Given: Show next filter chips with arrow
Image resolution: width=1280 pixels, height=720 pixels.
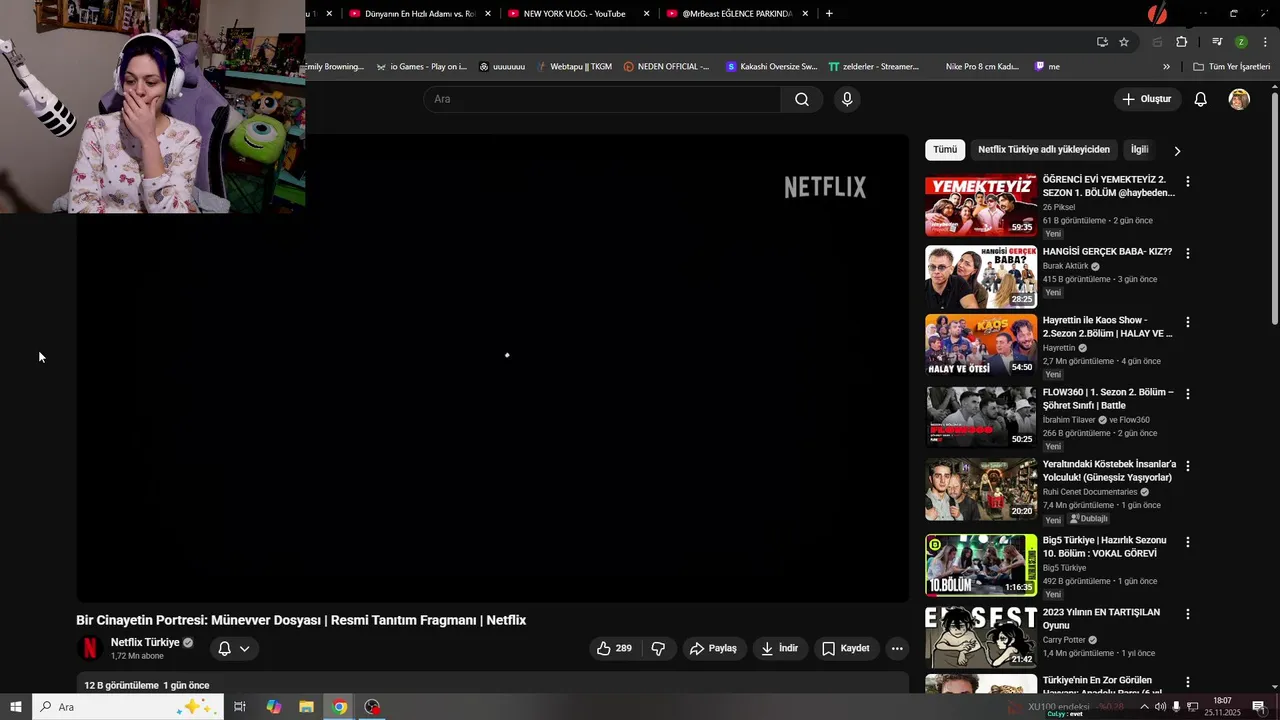Looking at the screenshot, I should (1177, 150).
